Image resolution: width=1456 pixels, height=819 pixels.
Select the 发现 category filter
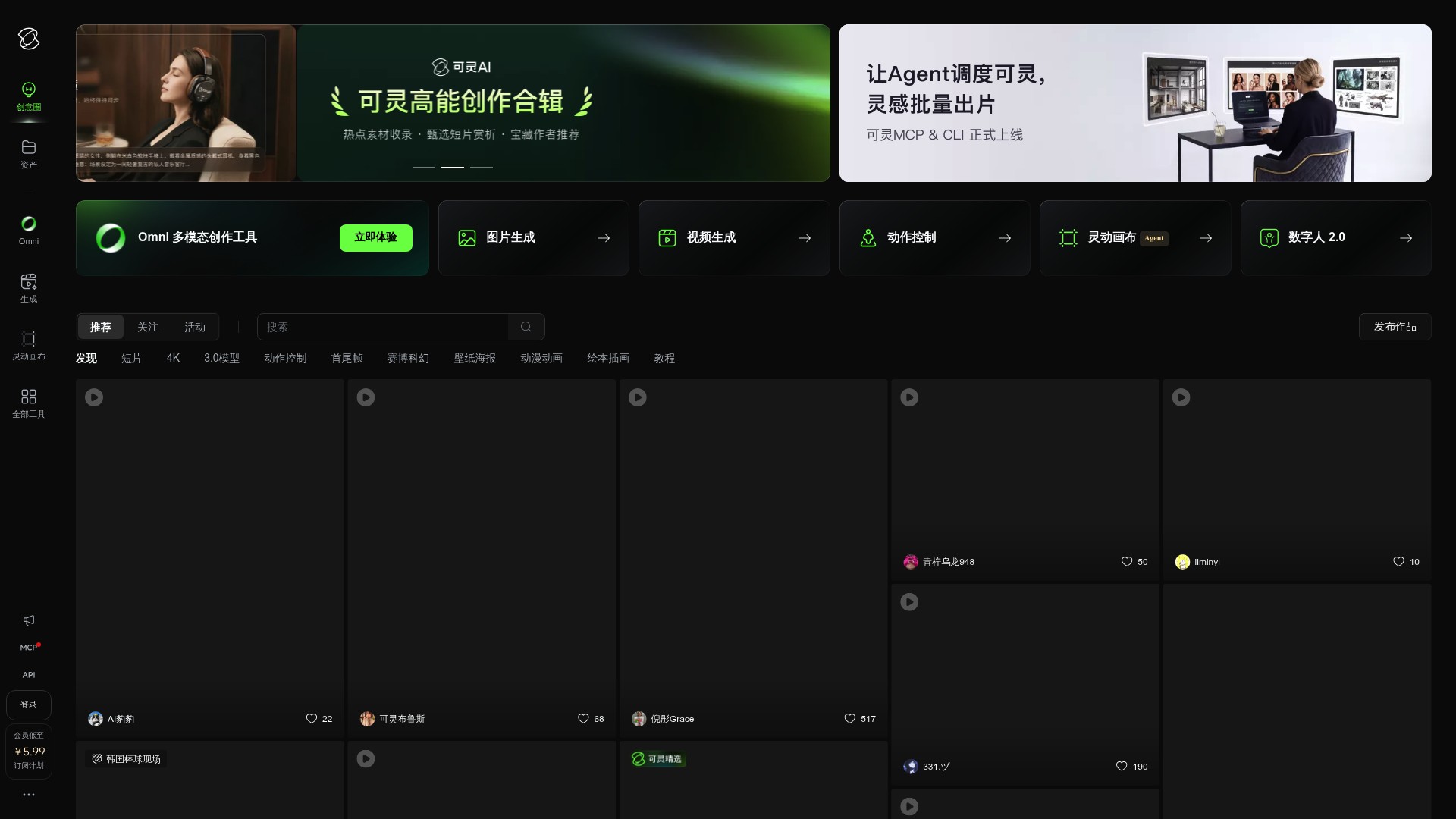(x=86, y=359)
